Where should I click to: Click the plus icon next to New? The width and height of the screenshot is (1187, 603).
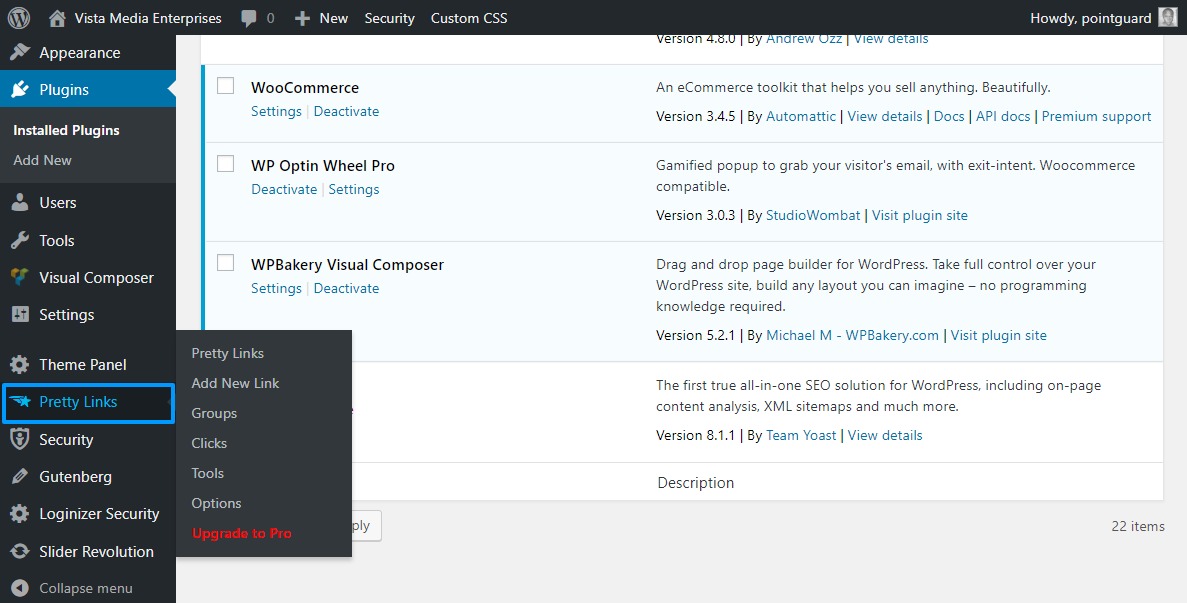click(302, 18)
